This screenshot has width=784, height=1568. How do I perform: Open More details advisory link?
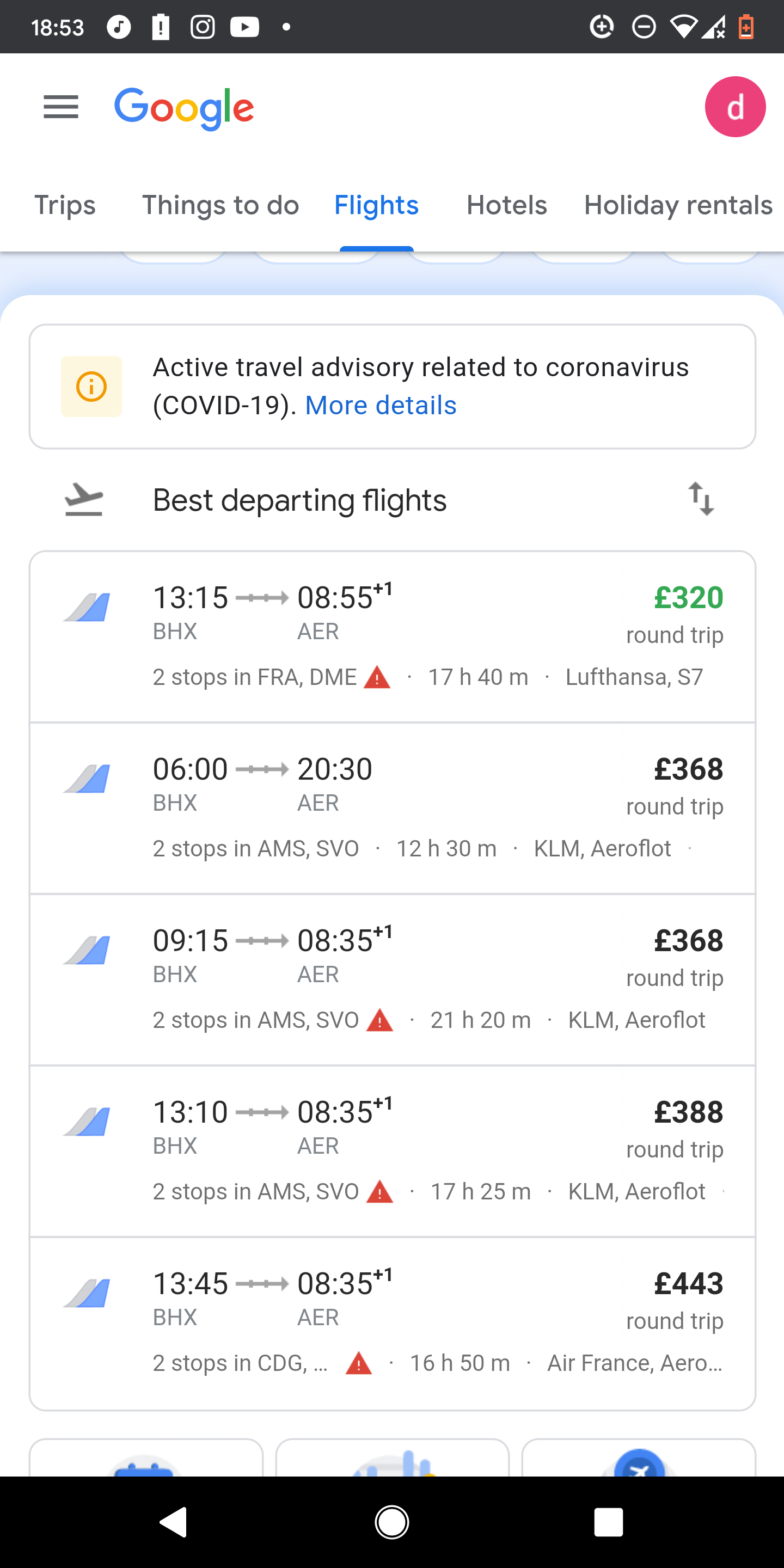[x=381, y=406]
